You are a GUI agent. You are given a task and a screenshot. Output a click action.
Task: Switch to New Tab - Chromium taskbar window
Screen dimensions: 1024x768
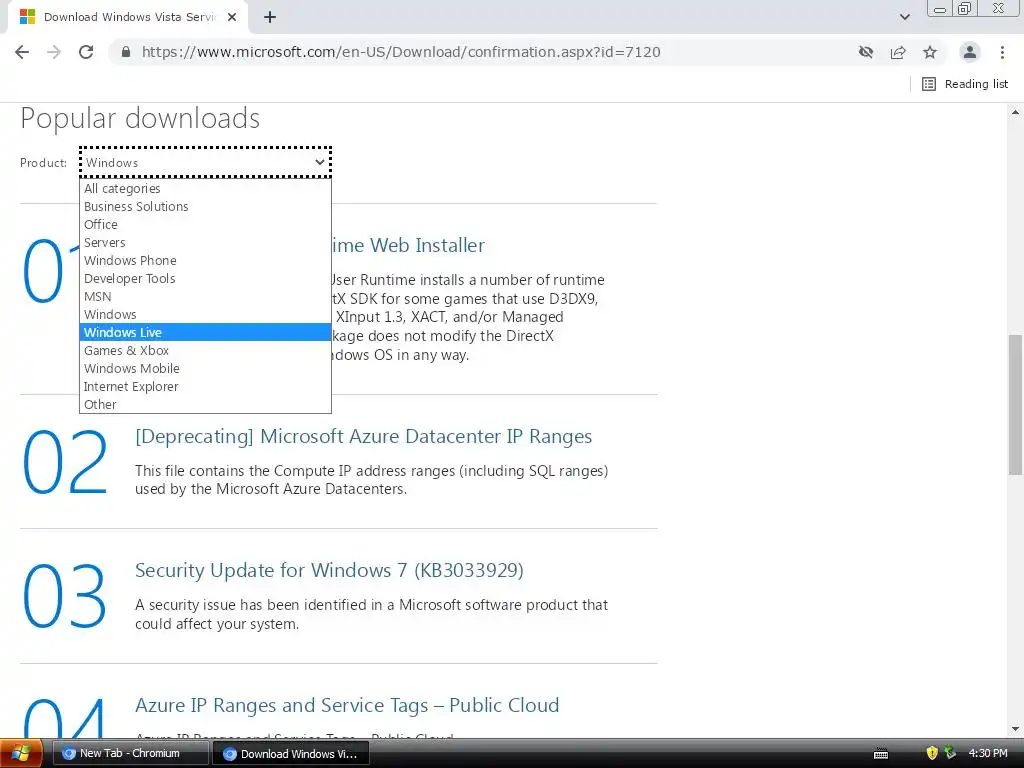pyautogui.click(x=129, y=753)
